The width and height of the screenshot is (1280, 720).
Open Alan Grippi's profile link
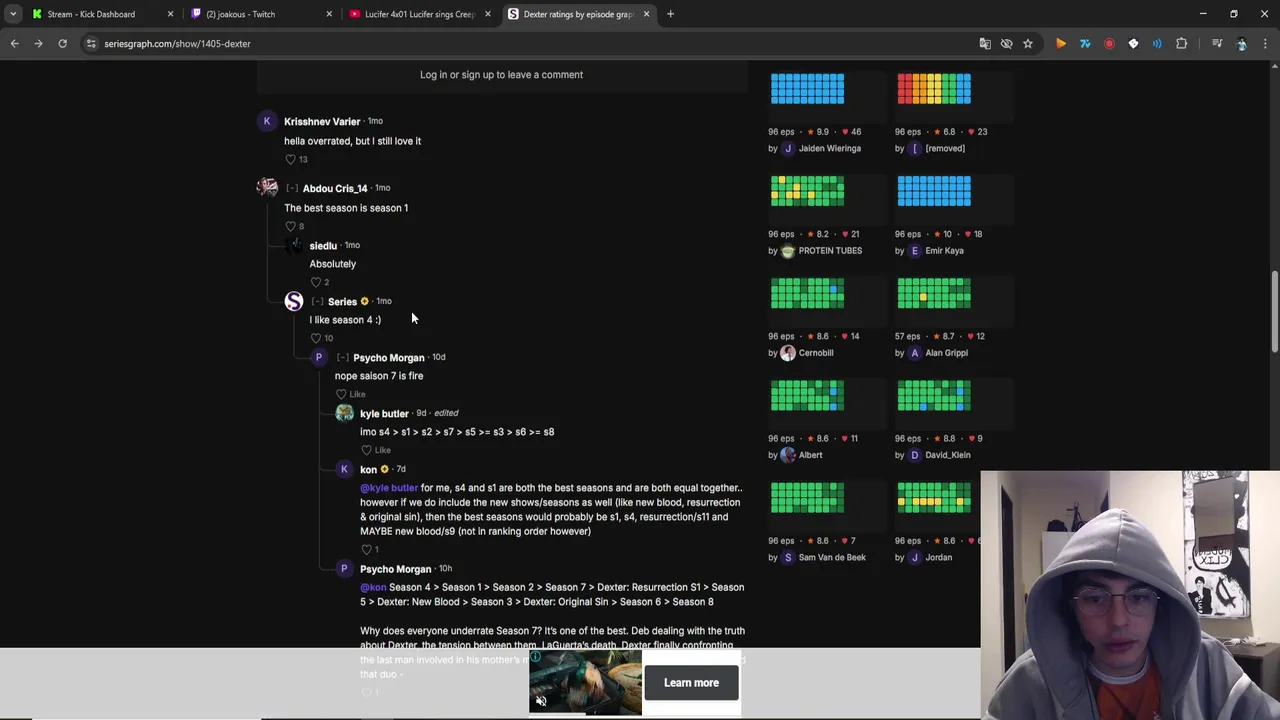pos(946,353)
